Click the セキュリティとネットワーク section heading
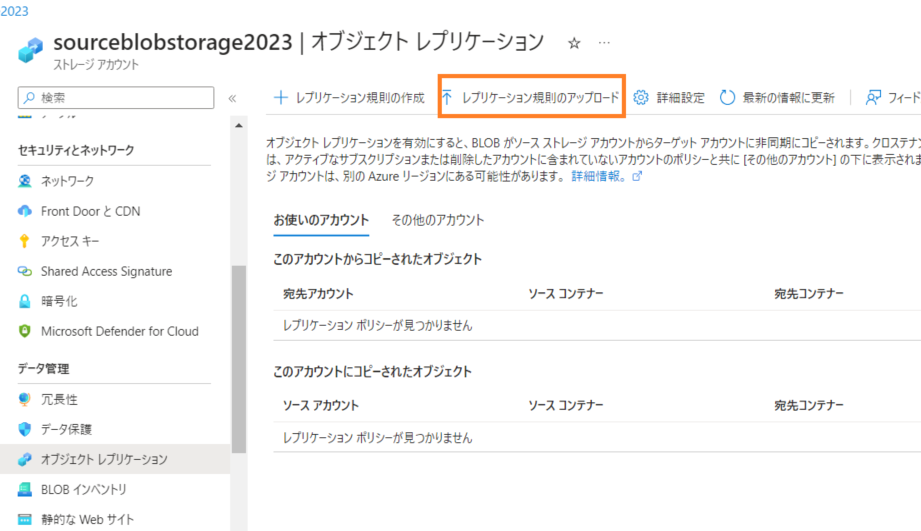 pos(76,150)
